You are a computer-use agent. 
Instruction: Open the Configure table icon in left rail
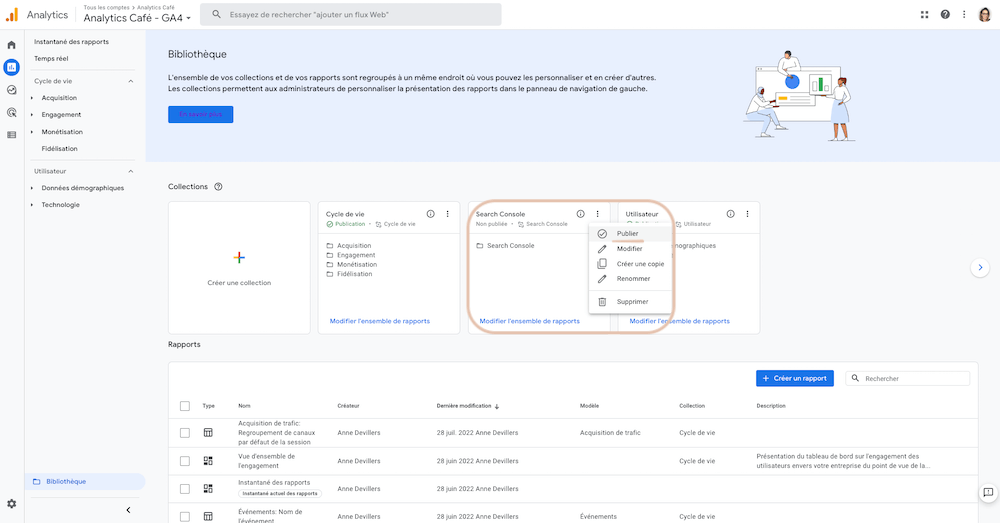[x=11, y=135]
